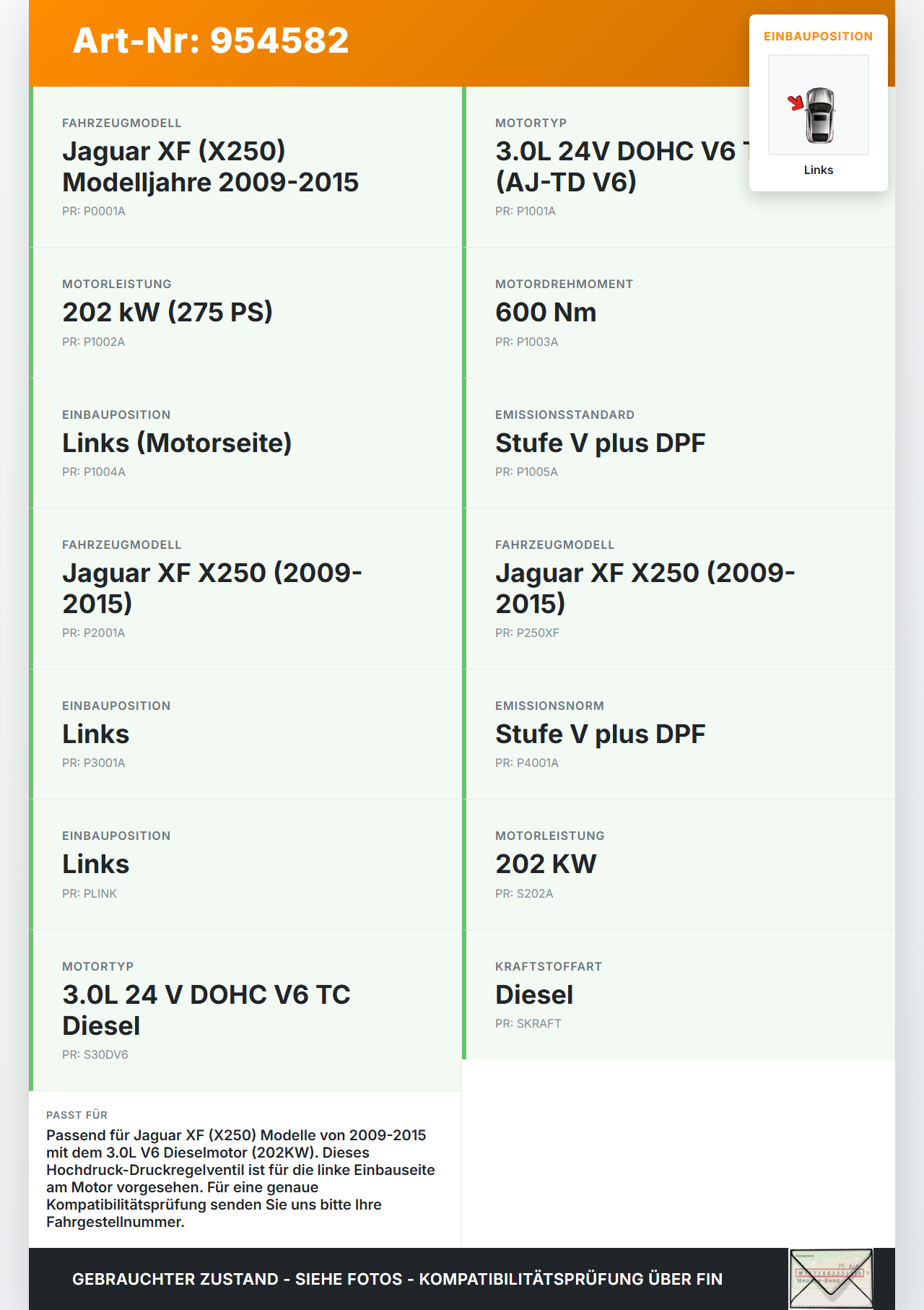Viewport: 924px width, 1310px height.
Task: Click the car image with red arrow
Action: [818, 105]
